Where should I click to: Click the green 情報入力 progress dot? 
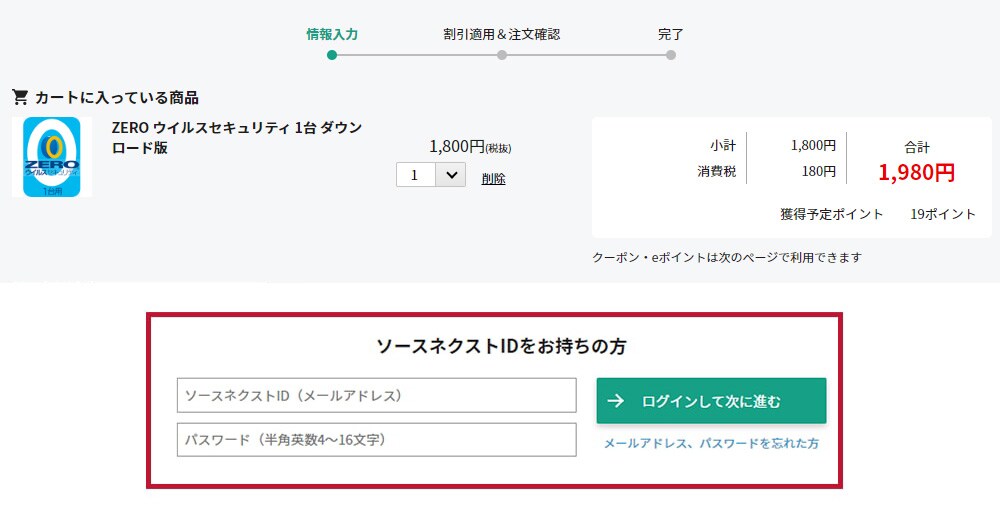click(332, 55)
